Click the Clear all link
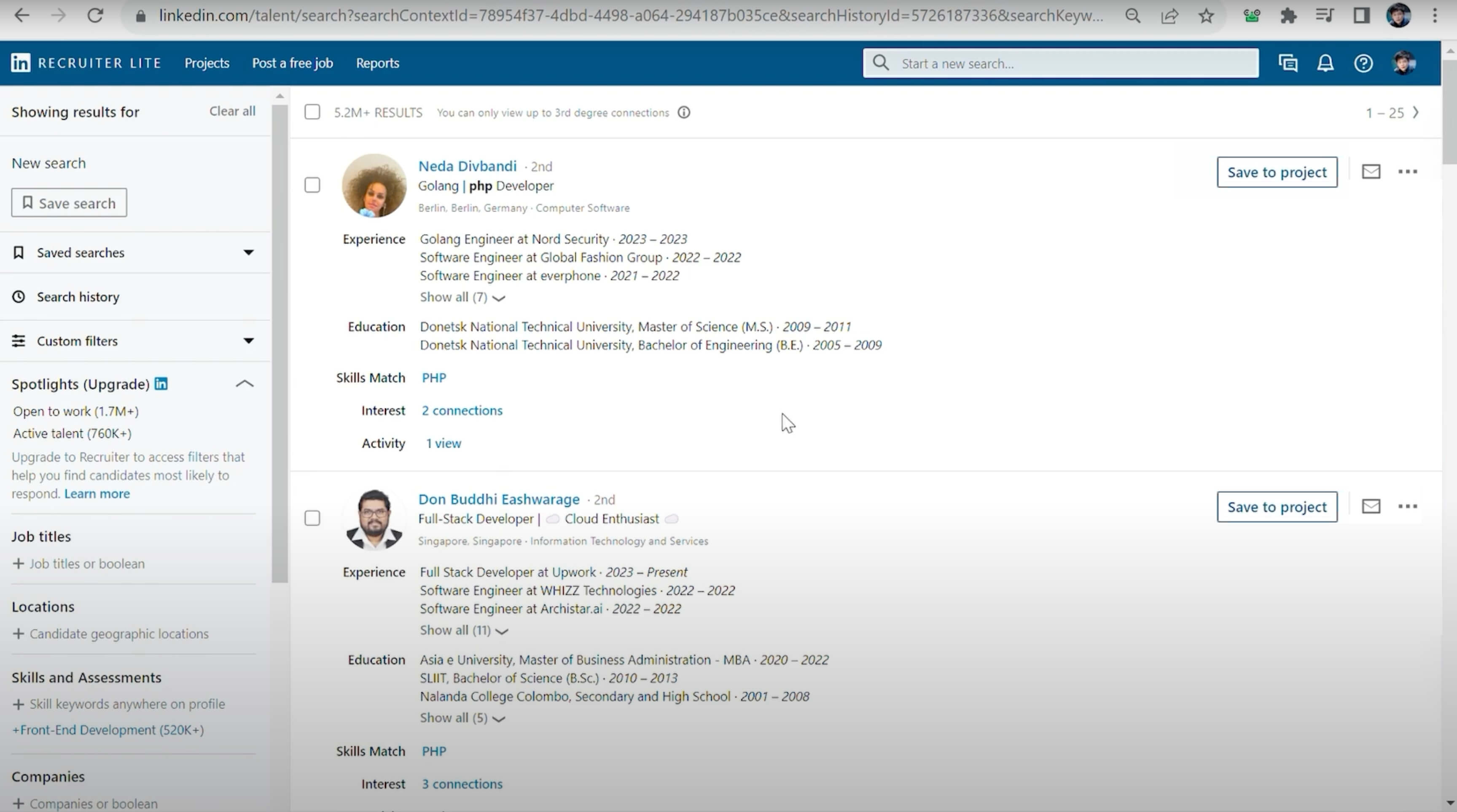Image resolution: width=1457 pixels, height=812 pixels. [x=232, y=111]
